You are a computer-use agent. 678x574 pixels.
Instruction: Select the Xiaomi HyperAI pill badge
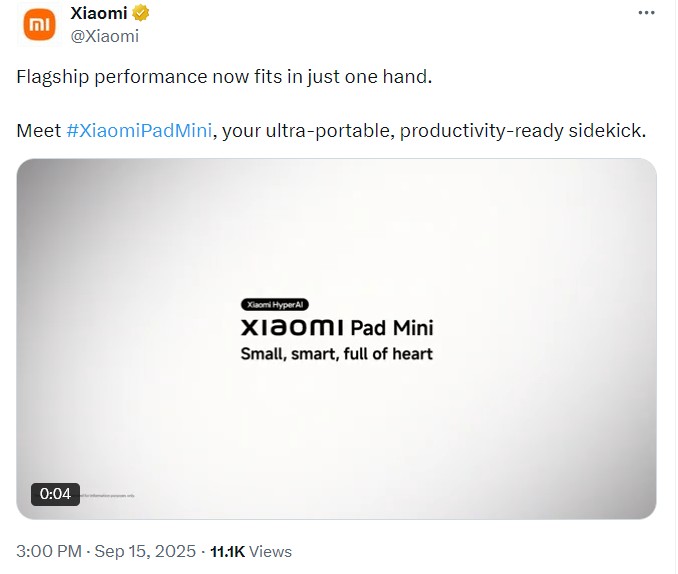275,305
